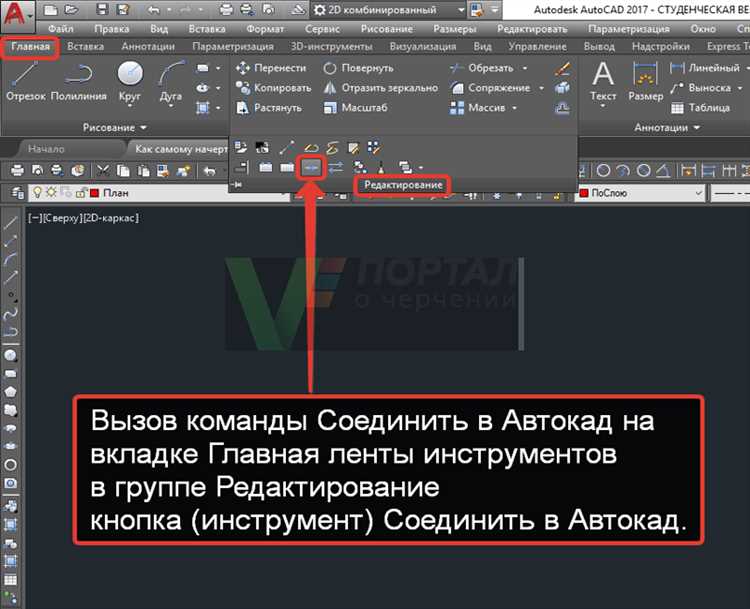The image size is (750, 609).
Task: Select the Круг circle tool
Action: click(x=130, y=81)
